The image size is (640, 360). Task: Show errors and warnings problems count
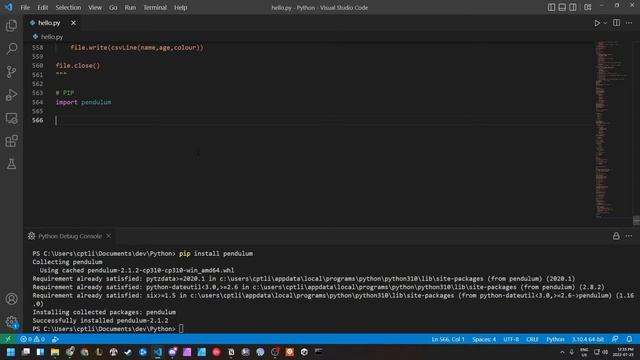(x=33, y=339)
